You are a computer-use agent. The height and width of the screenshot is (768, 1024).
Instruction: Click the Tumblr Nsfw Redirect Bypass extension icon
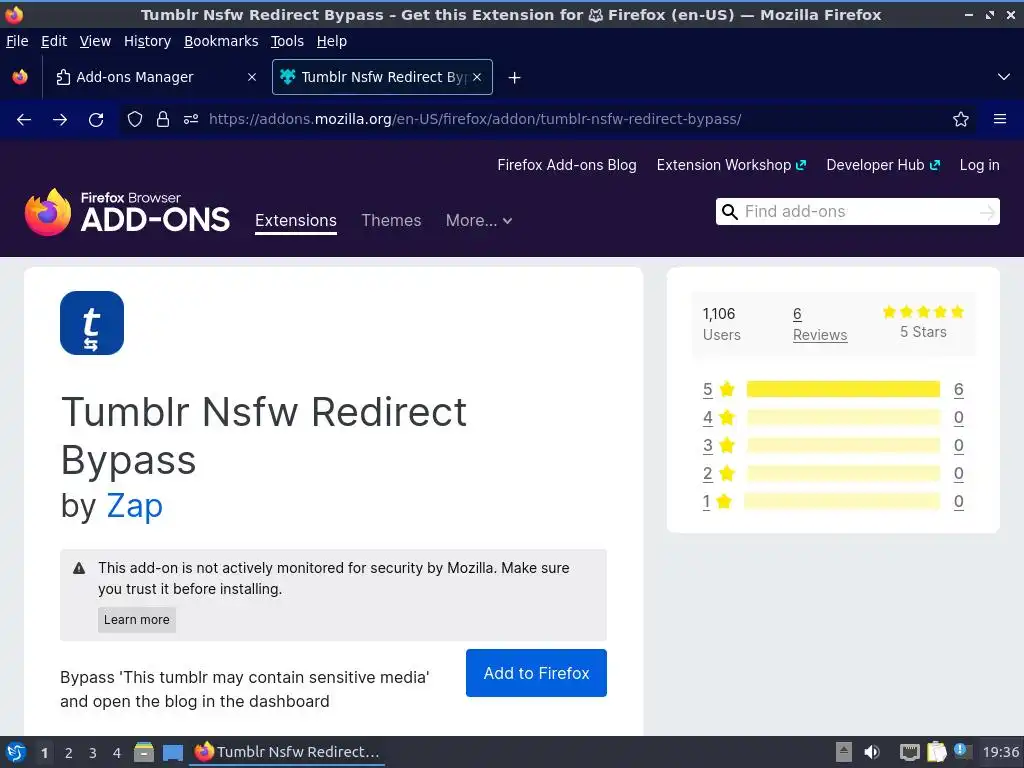coord(92,323)
